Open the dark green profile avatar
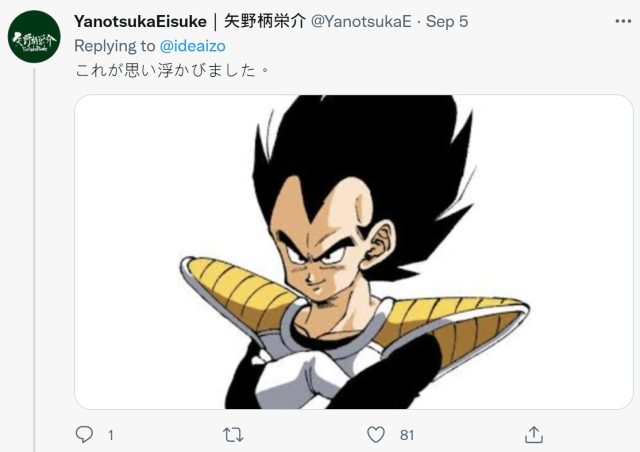This screenshot has width=640, height=452. point(34,37)
